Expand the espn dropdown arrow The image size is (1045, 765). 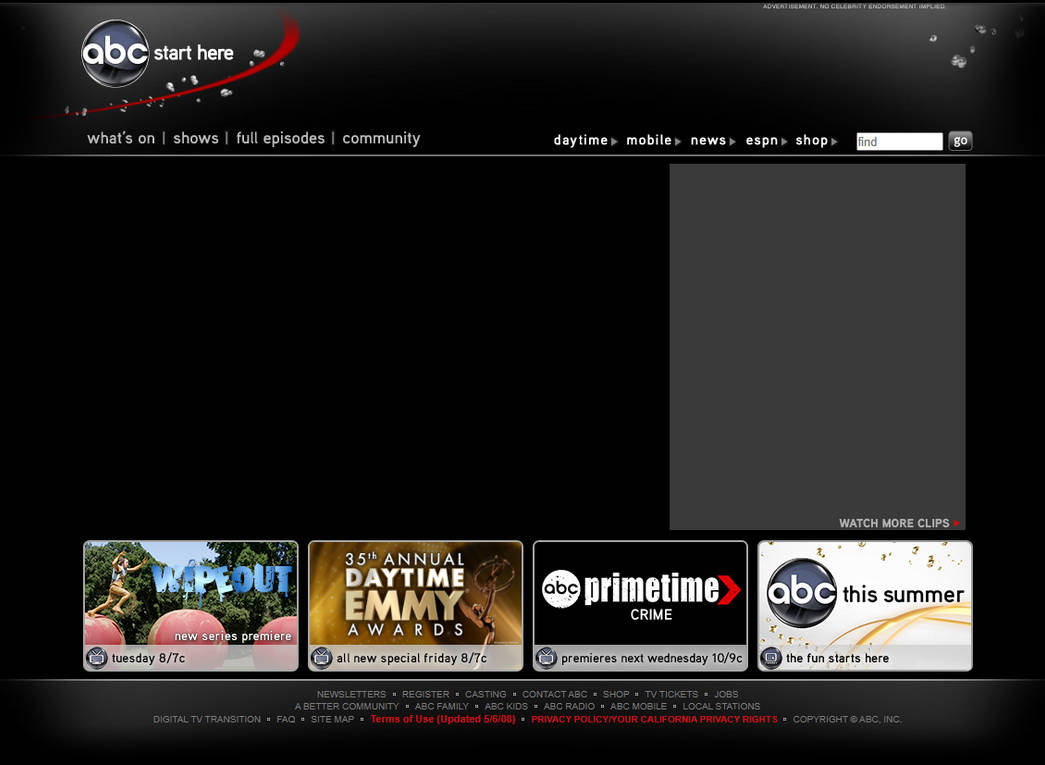(x=784, y=141)
